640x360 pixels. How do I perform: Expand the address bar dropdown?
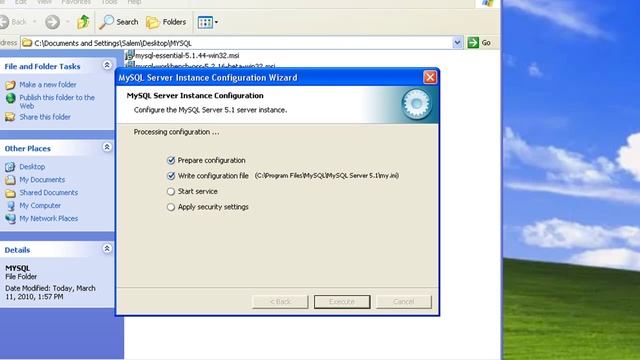coord(457,42)
